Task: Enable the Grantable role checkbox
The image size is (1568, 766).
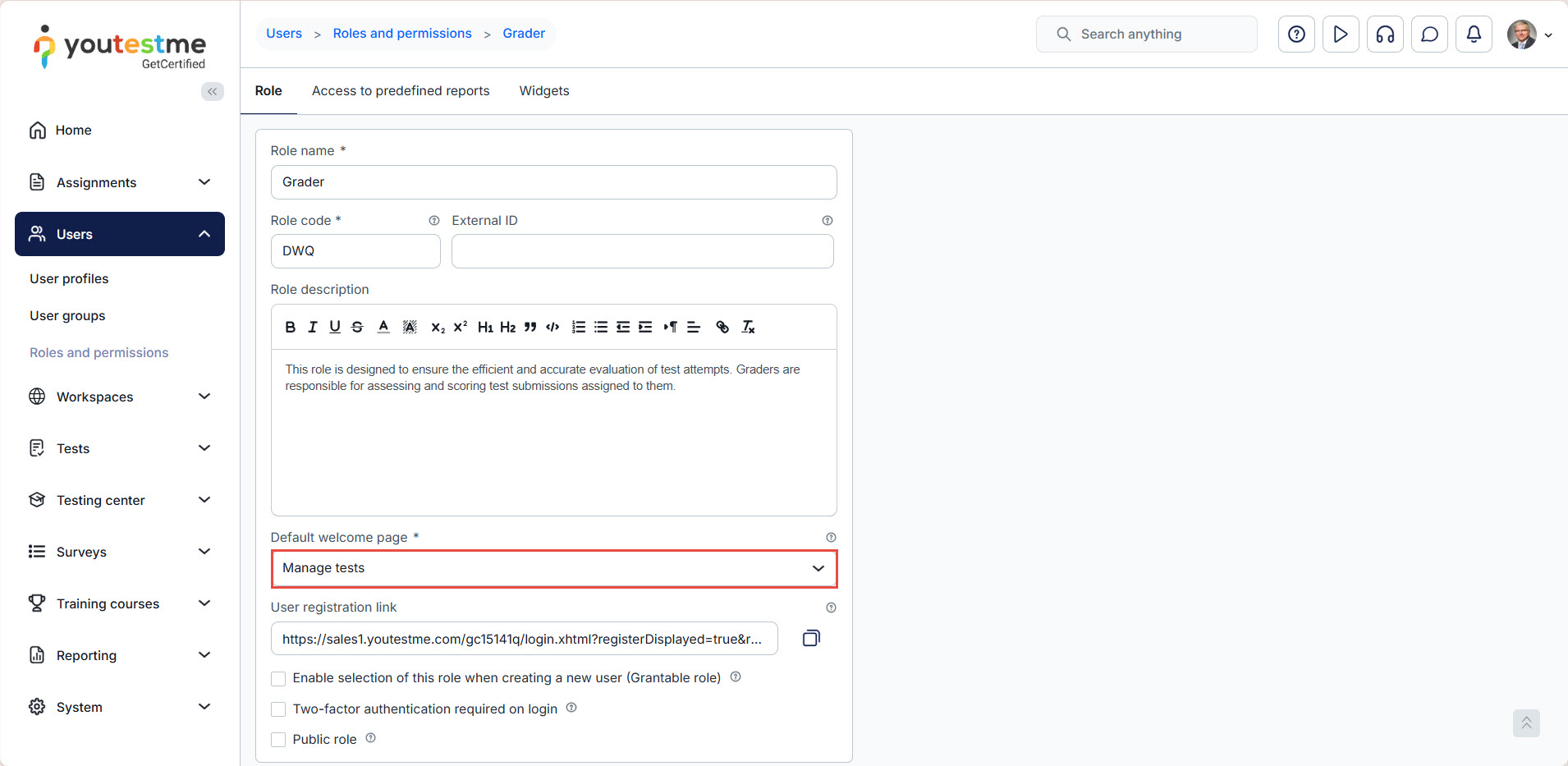Action: pos(279,679)
